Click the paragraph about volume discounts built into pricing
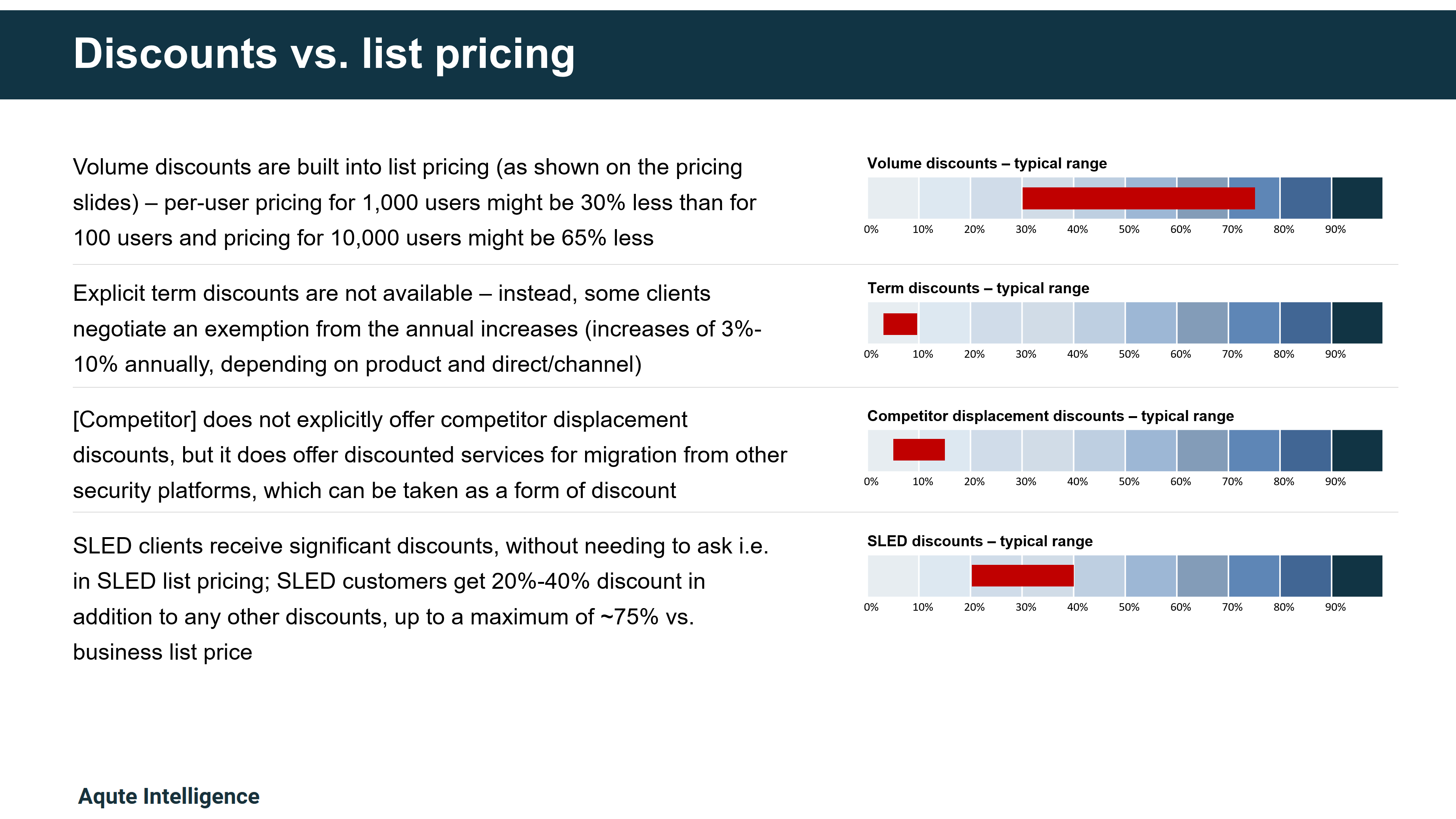The image size is (1456, 819). [x=414, y=203]
